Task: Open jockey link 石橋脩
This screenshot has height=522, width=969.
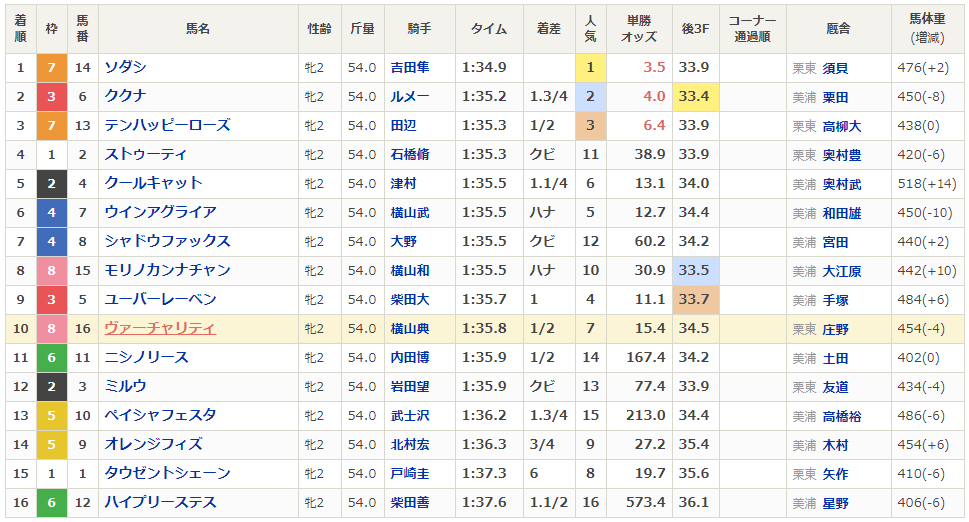Action: click(x=410, y=154)
